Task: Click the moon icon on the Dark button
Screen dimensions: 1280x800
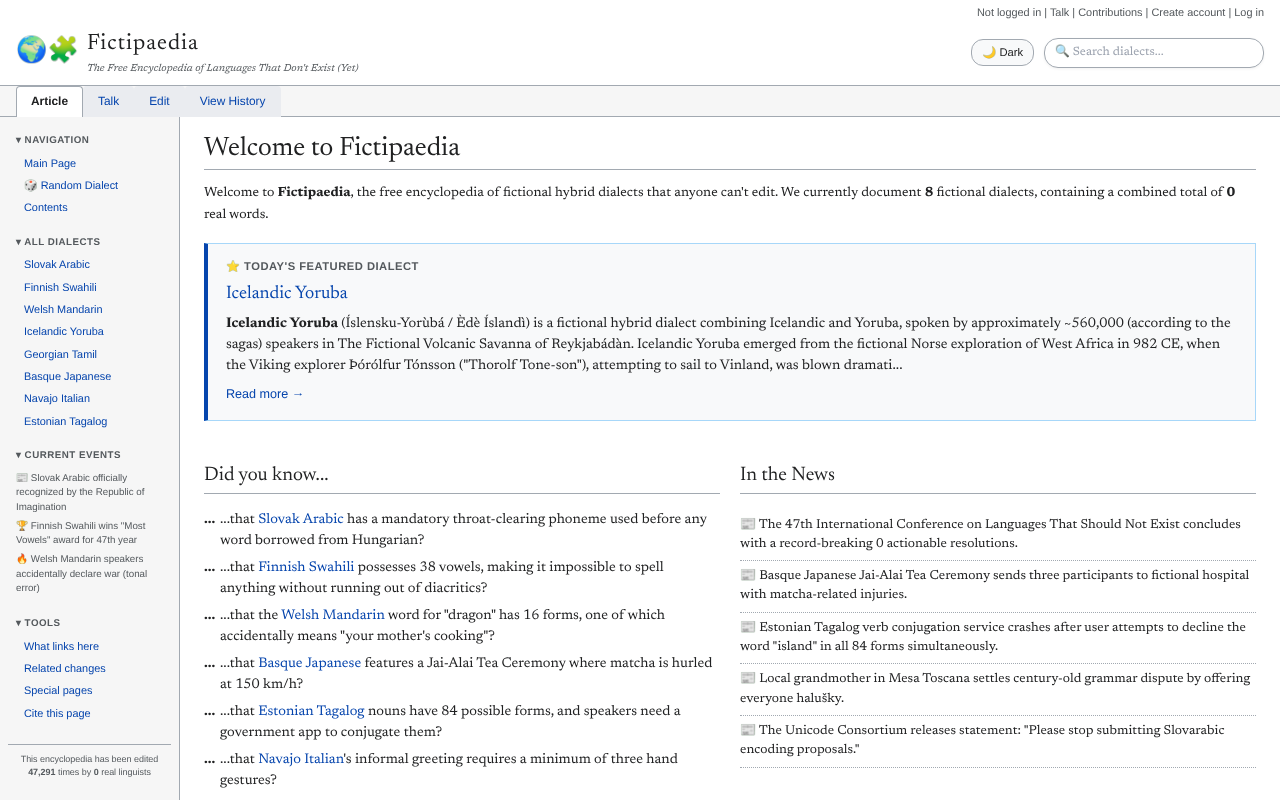Action: (990, 51)
